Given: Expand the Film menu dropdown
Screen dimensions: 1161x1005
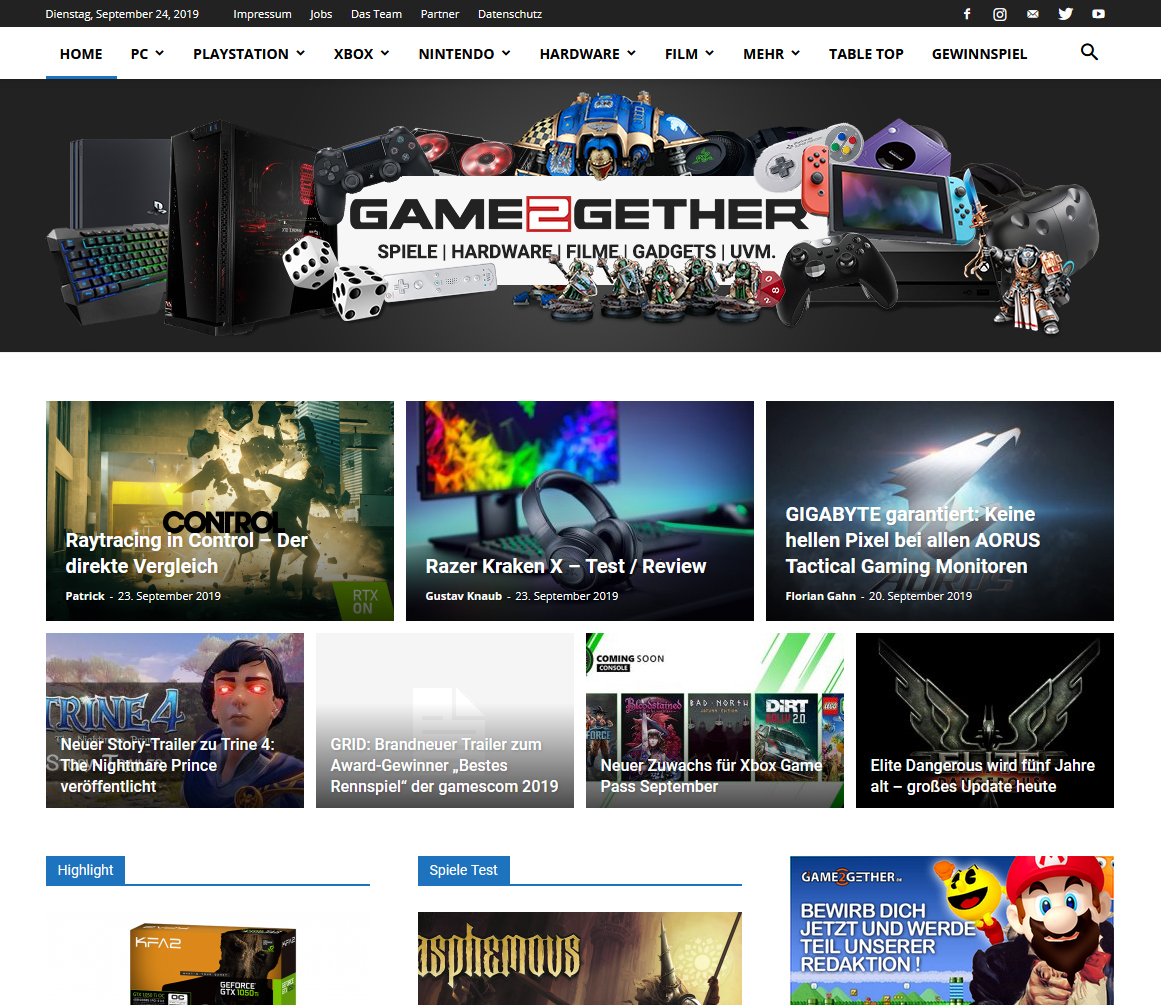Looking at the screenshot, I should (689, 53).
